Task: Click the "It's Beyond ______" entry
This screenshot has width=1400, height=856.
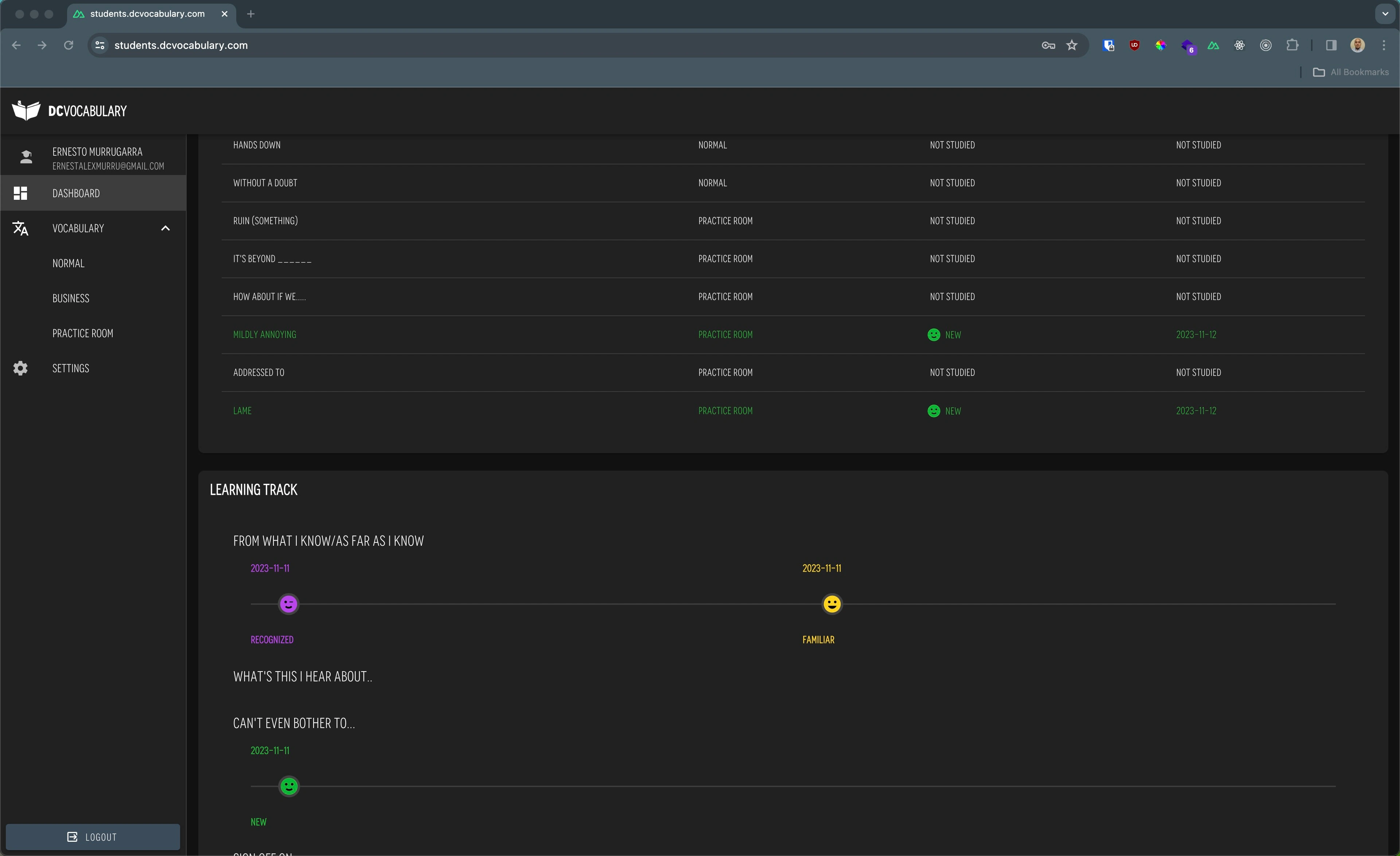Action: tap(272, 259)
